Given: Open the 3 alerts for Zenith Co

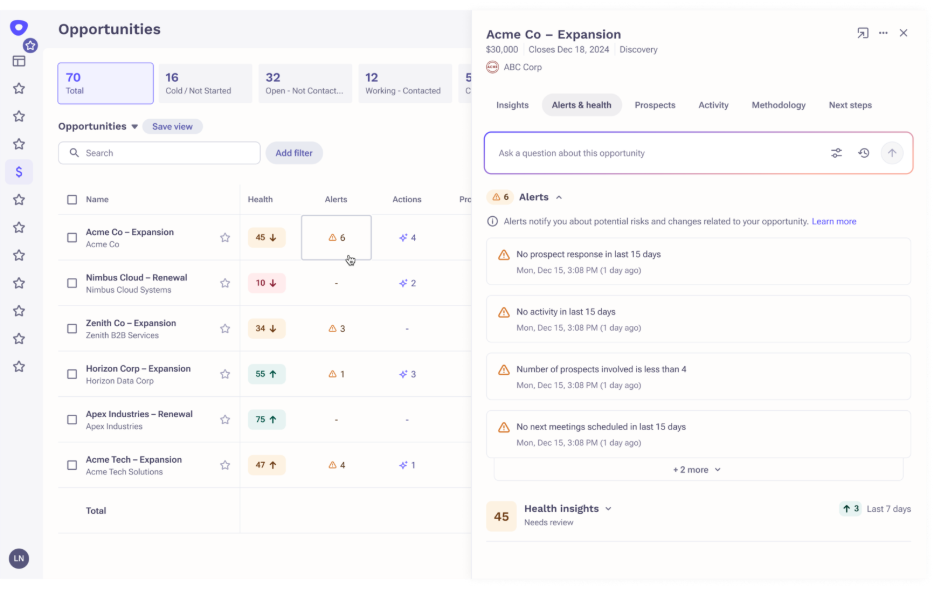Looking at the screenshot, I should pyautogui.click(x=337, y=328).
